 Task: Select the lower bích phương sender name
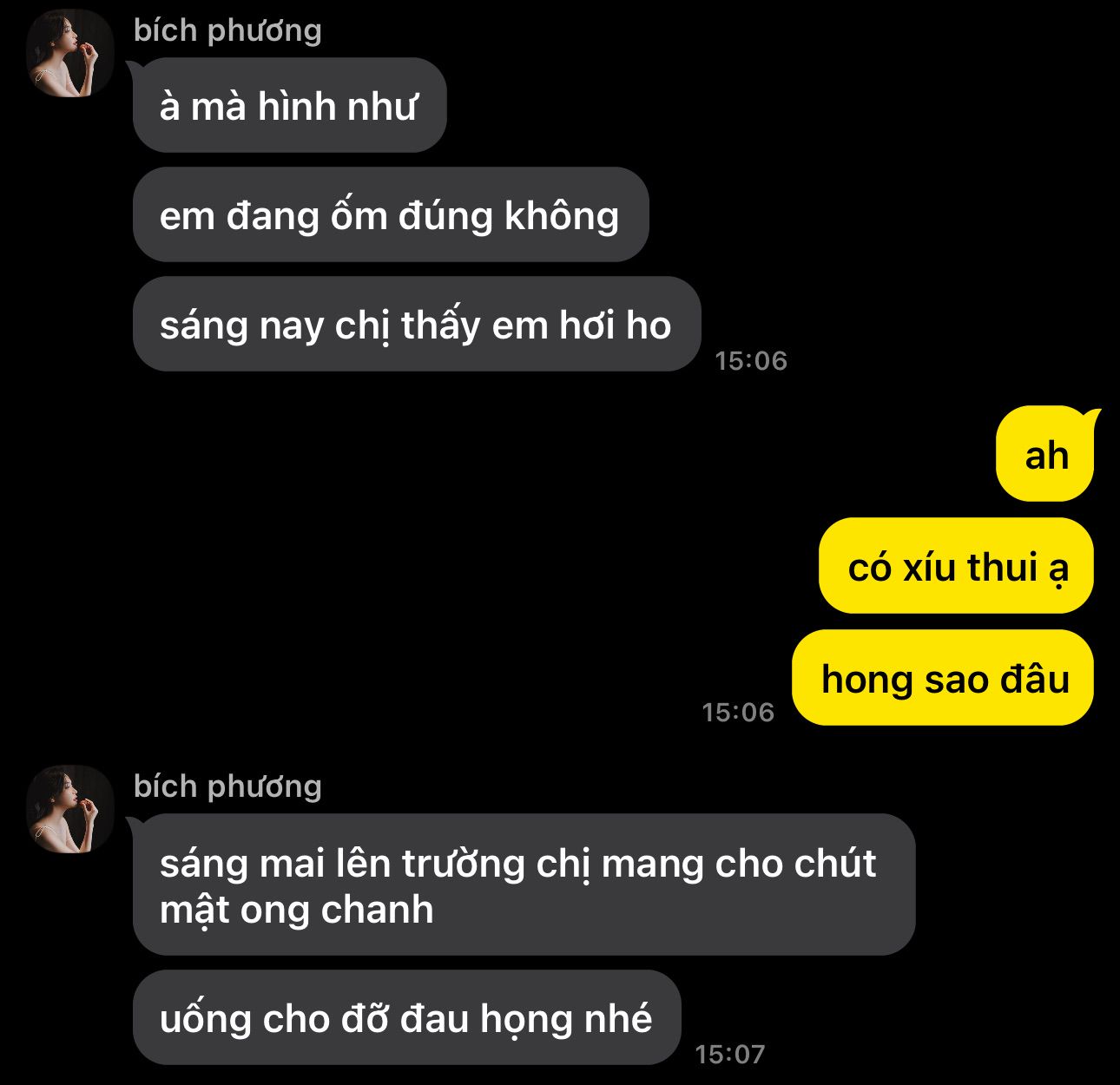pos(227,786)
